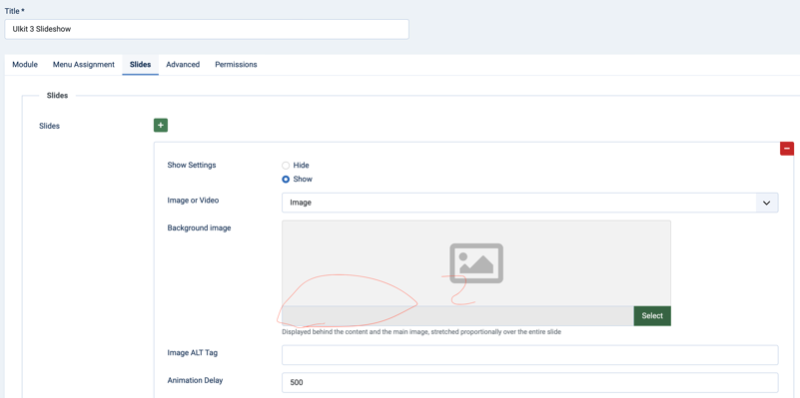Switch to the Module tab
The image size is (800, 398).
tap(25, 65)
